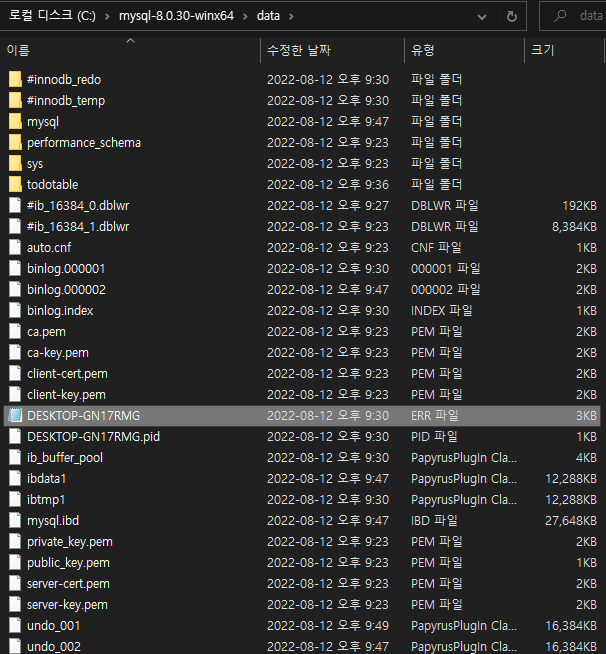Click the #innodb_redo folder icon

click(x=15, y=79)
